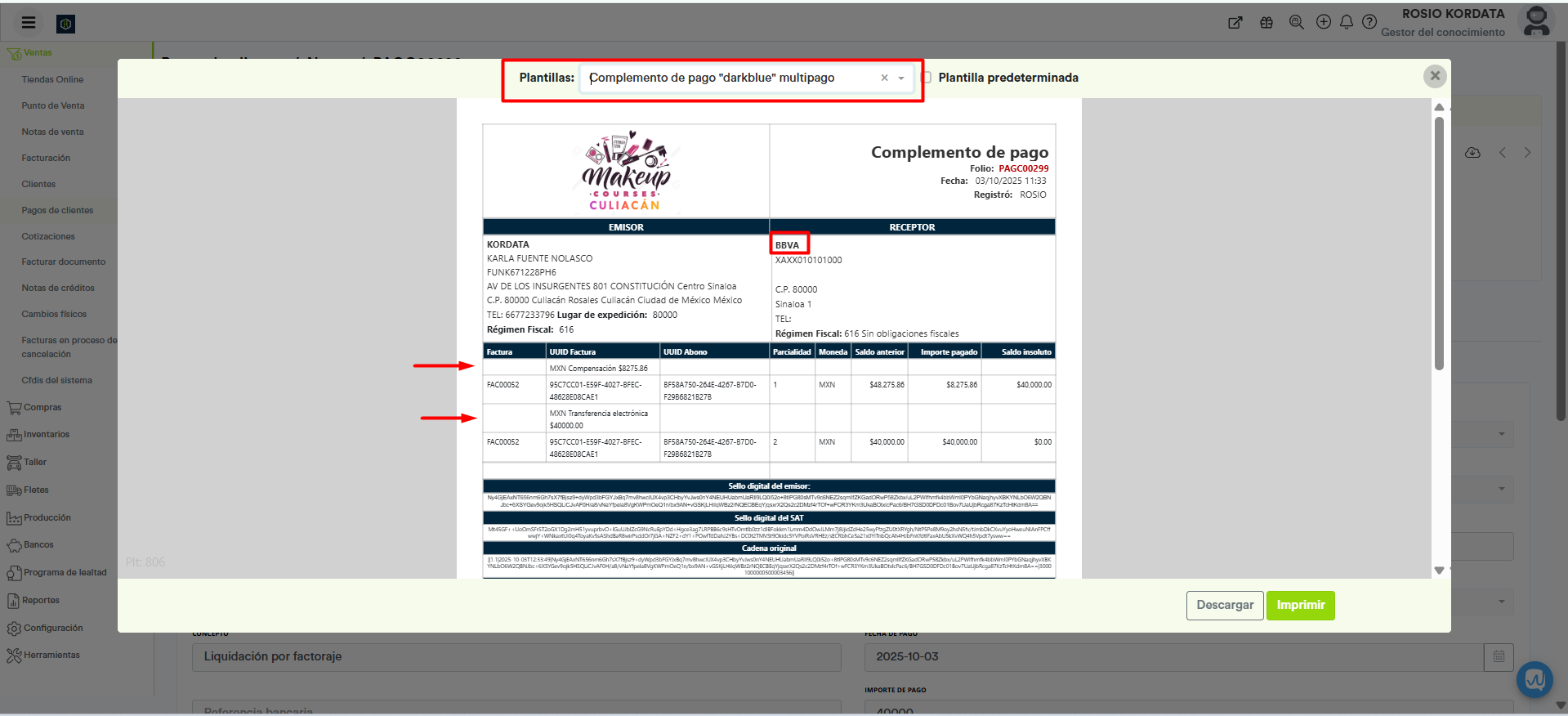Screen dimensions: 1568x716
Task: Open the search magnifier icon in header
Action: pos(1296,23)
